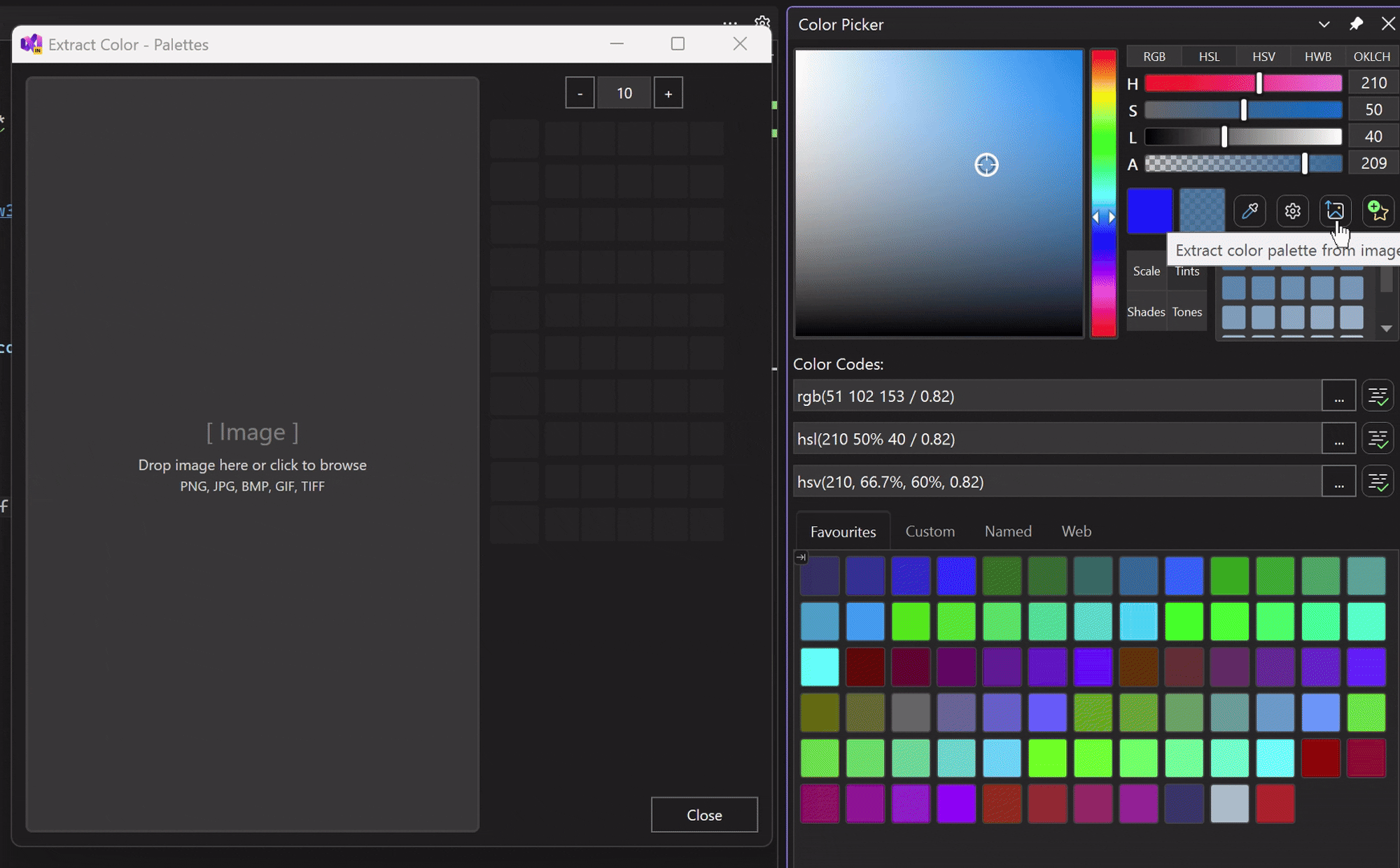The width and height of the screenshot is (1400, 868).
Task: Open the color picker settings gear
Action: coord(1293,211)
